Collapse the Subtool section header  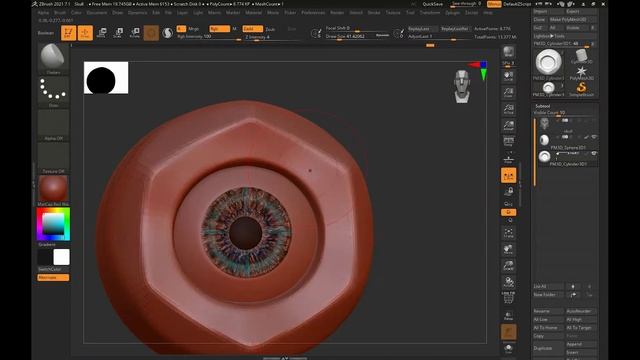[543, 106]
